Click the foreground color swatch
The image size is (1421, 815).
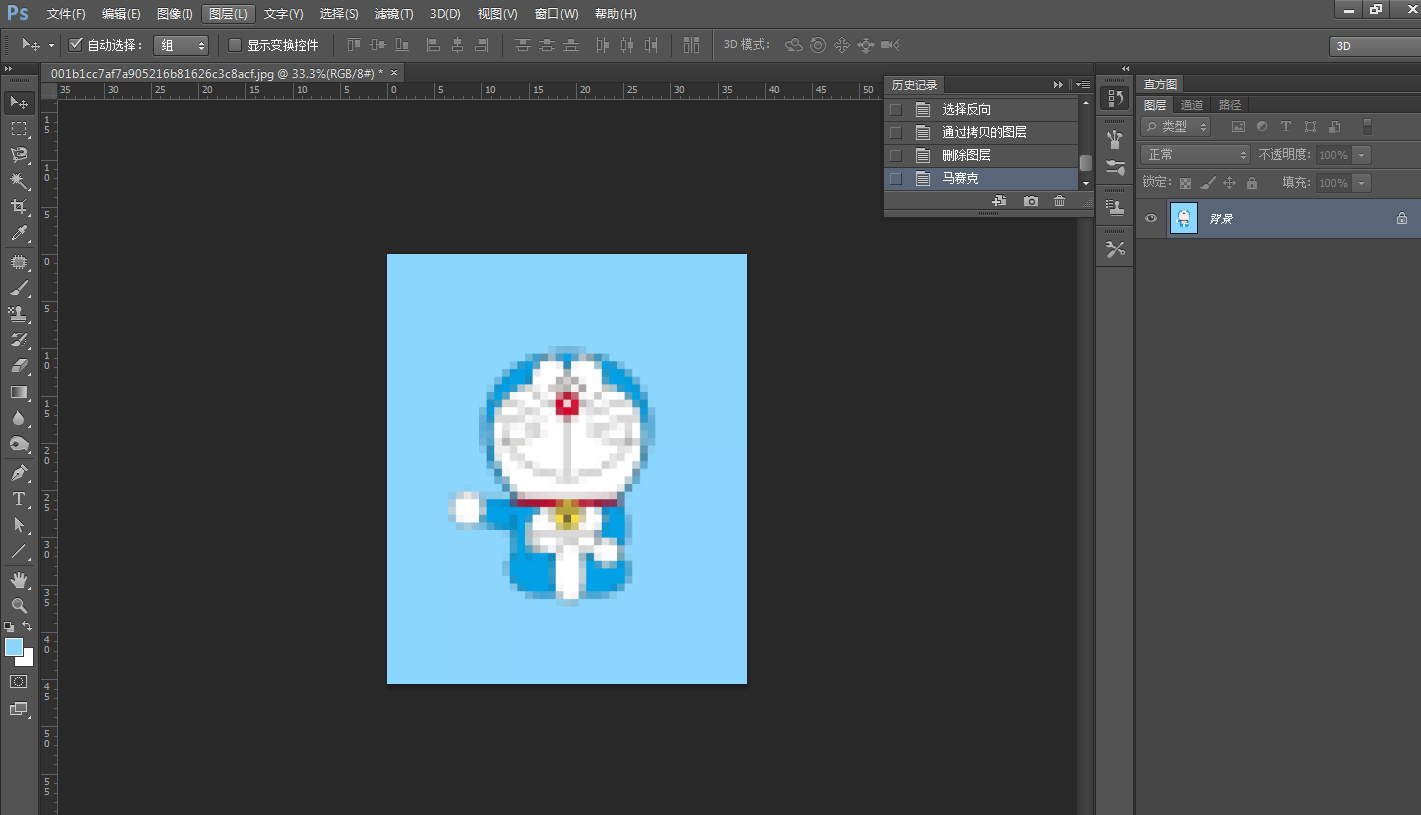tap(14, 647)
